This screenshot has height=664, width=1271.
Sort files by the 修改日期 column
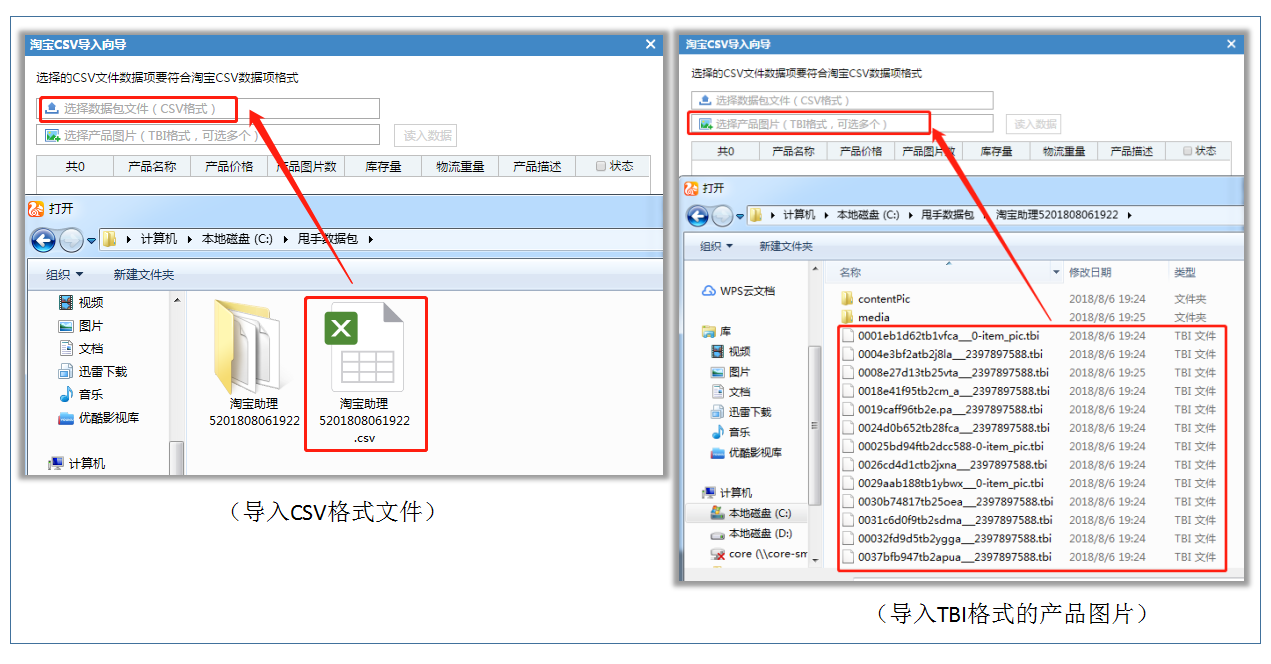[1090, 273]
